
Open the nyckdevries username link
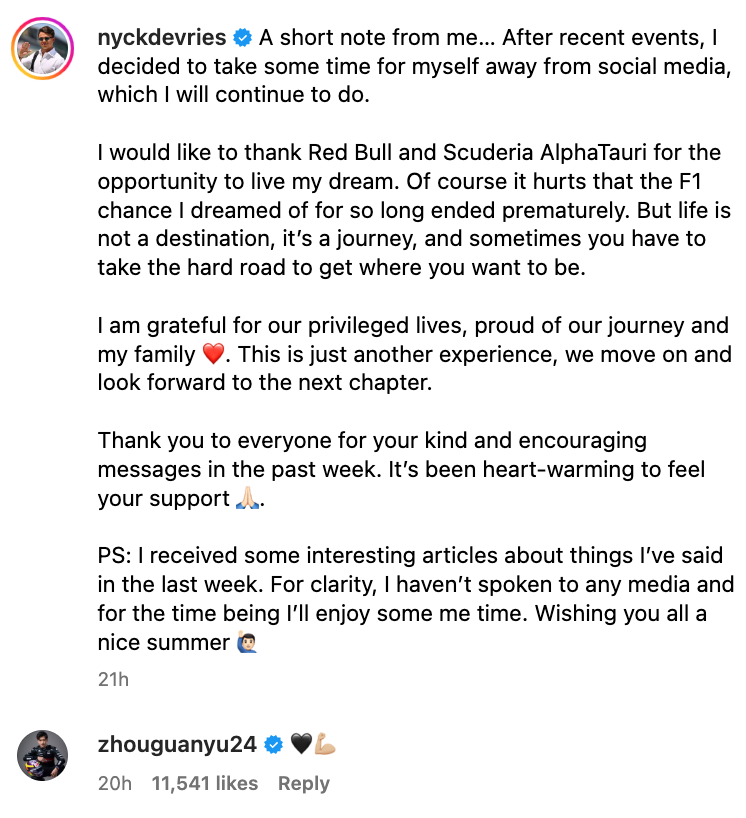[x=162, y=38]
